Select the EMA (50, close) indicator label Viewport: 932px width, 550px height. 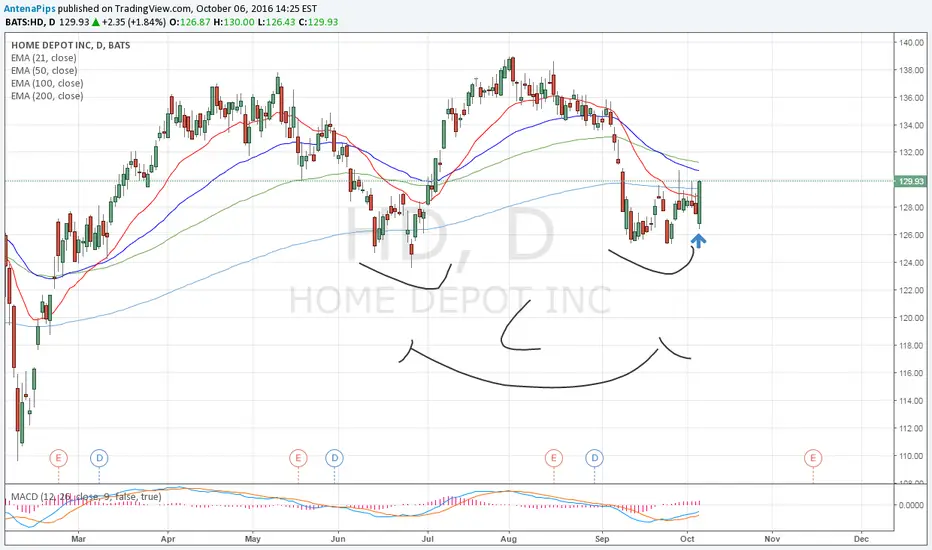(x=44, y=70)
